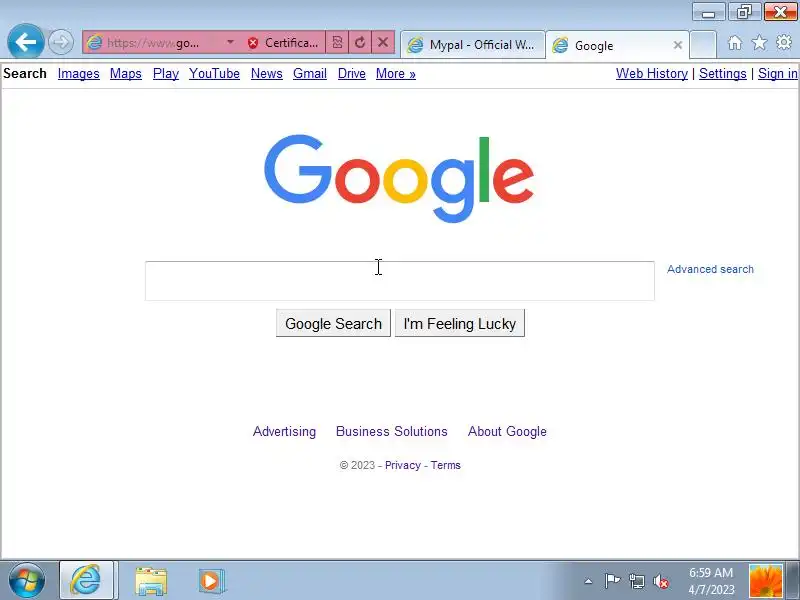The height and width of the screenshot is (600, 800).
Task: Open the Maps link
Action: click(x=126, y=74)
